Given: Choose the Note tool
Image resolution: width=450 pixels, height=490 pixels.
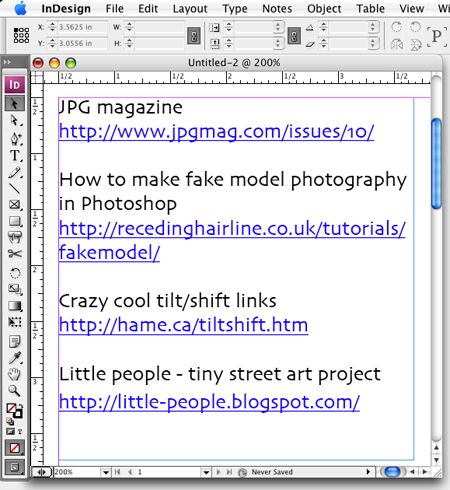Looking at the screenshot, I should [x=14, y=342].
